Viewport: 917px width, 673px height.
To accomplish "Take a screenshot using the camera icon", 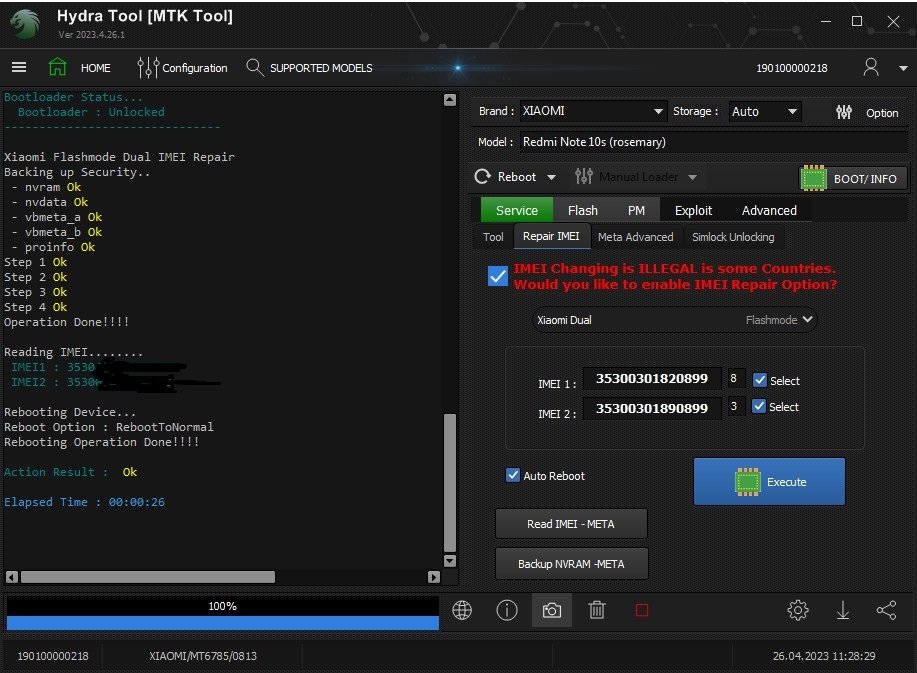I will click(x=551, y=609).
